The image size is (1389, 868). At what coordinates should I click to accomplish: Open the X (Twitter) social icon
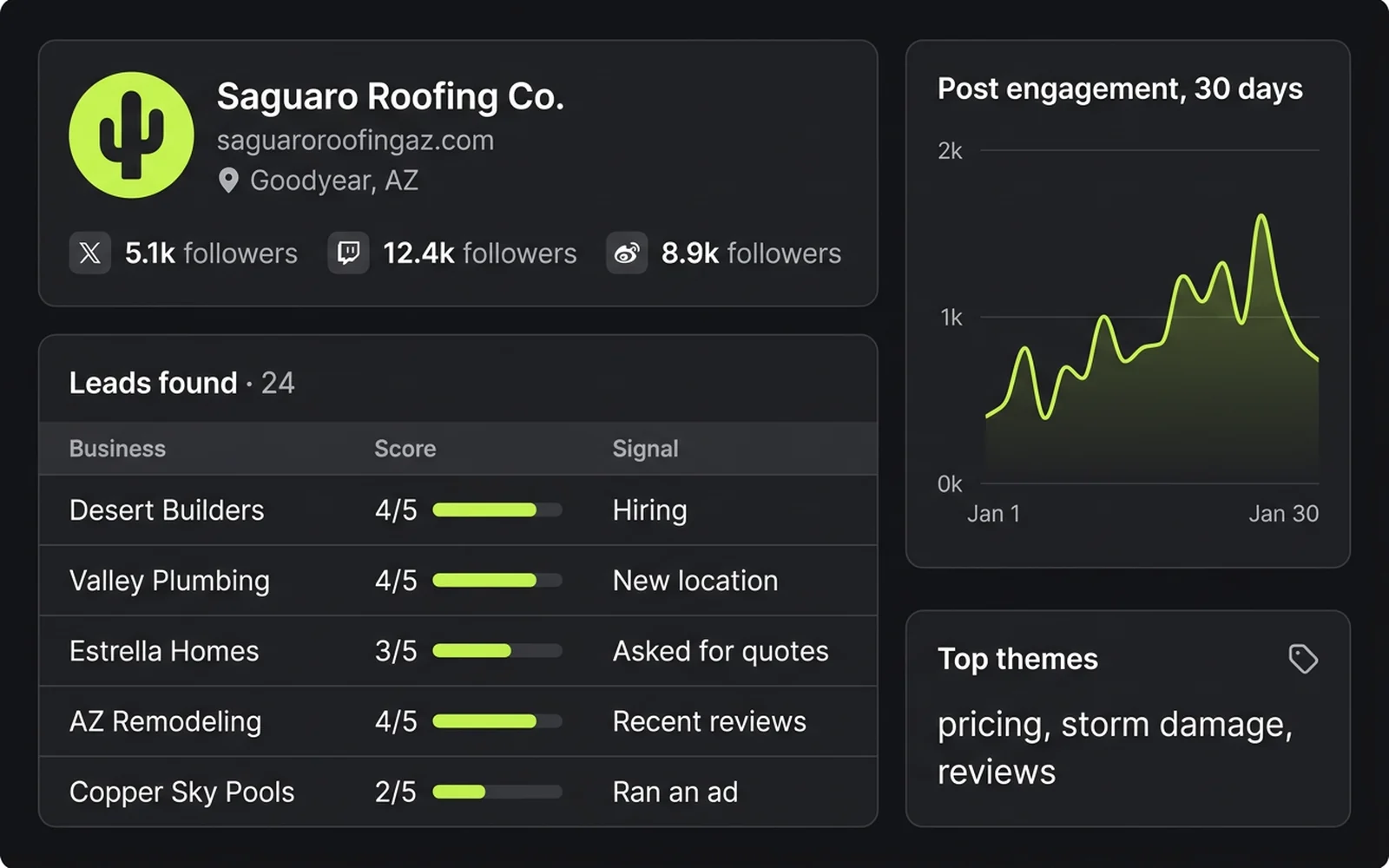click(90, 253)
